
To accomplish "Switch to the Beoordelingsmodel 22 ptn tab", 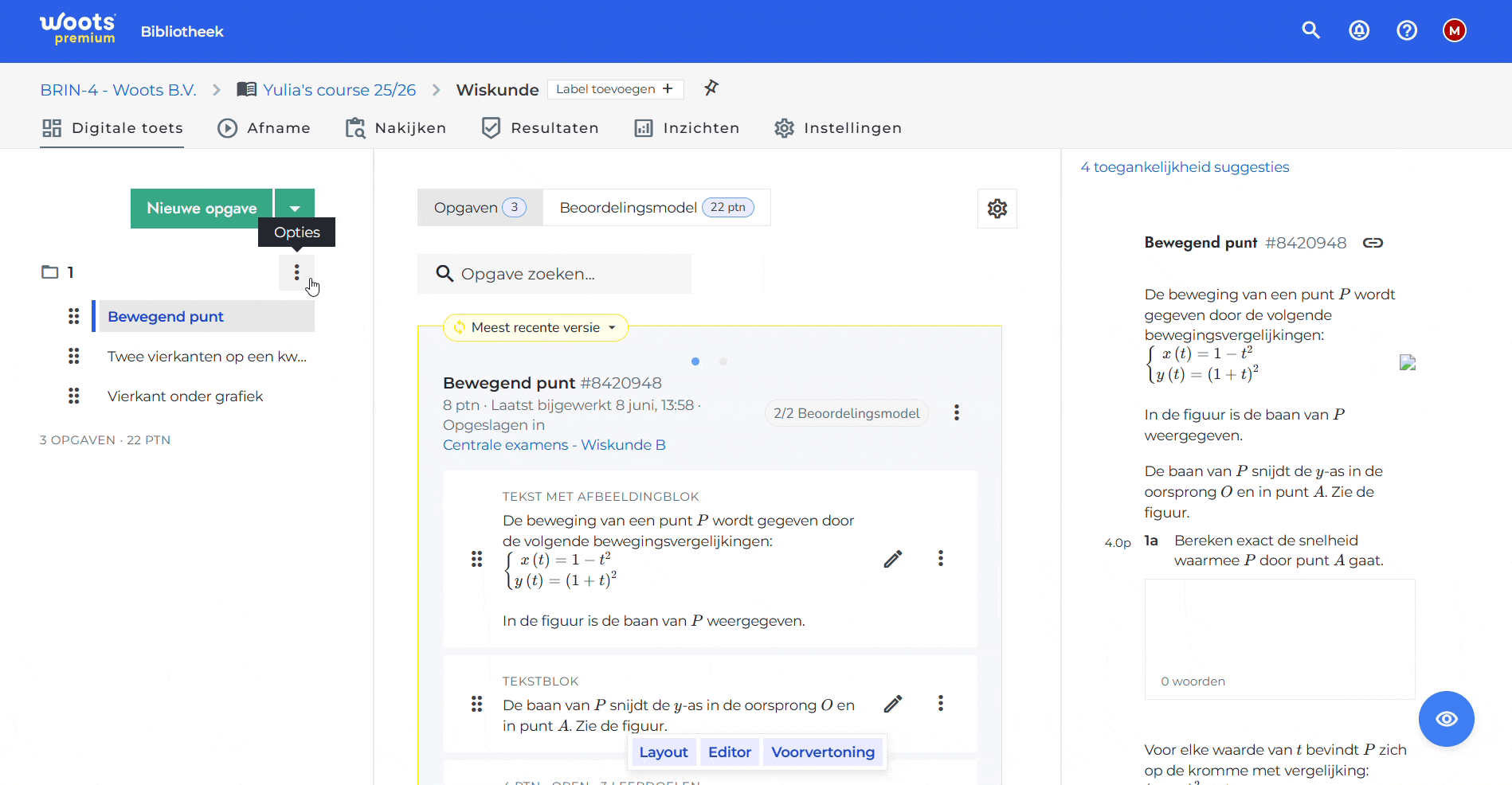I will pyautogui.click(x=656, y=208).
